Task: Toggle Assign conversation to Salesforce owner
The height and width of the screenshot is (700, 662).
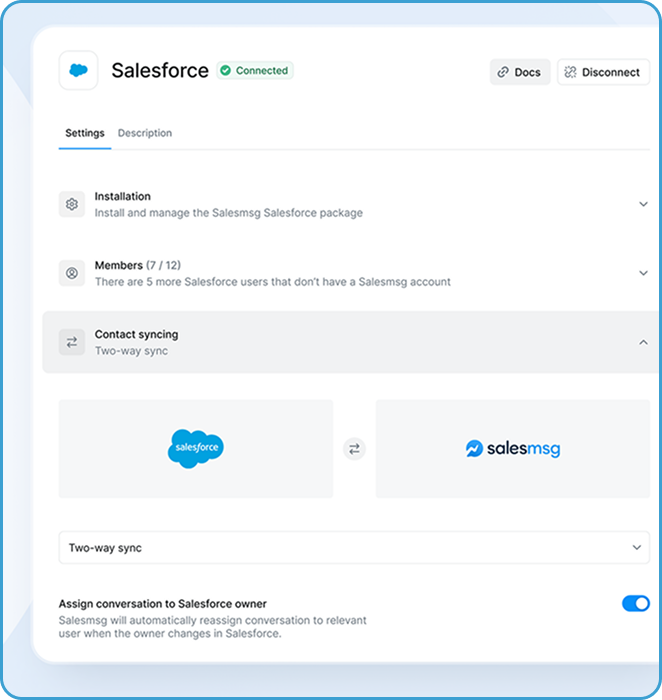Action: pos(636,604)
